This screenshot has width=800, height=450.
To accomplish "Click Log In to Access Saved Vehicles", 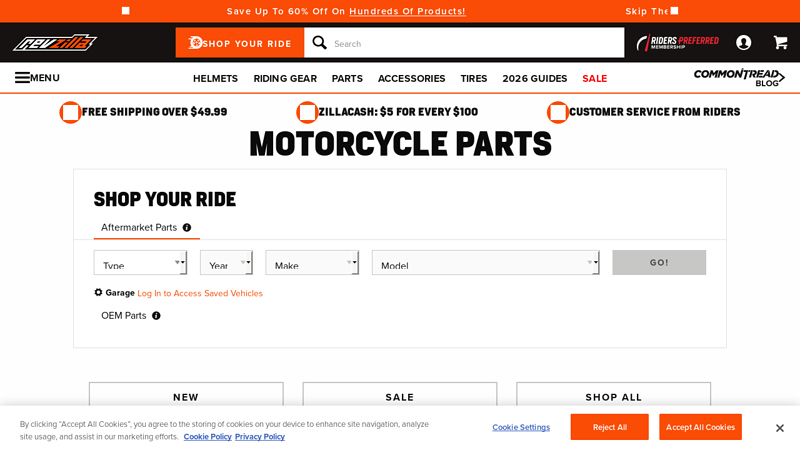I will (x=200, y=293).
